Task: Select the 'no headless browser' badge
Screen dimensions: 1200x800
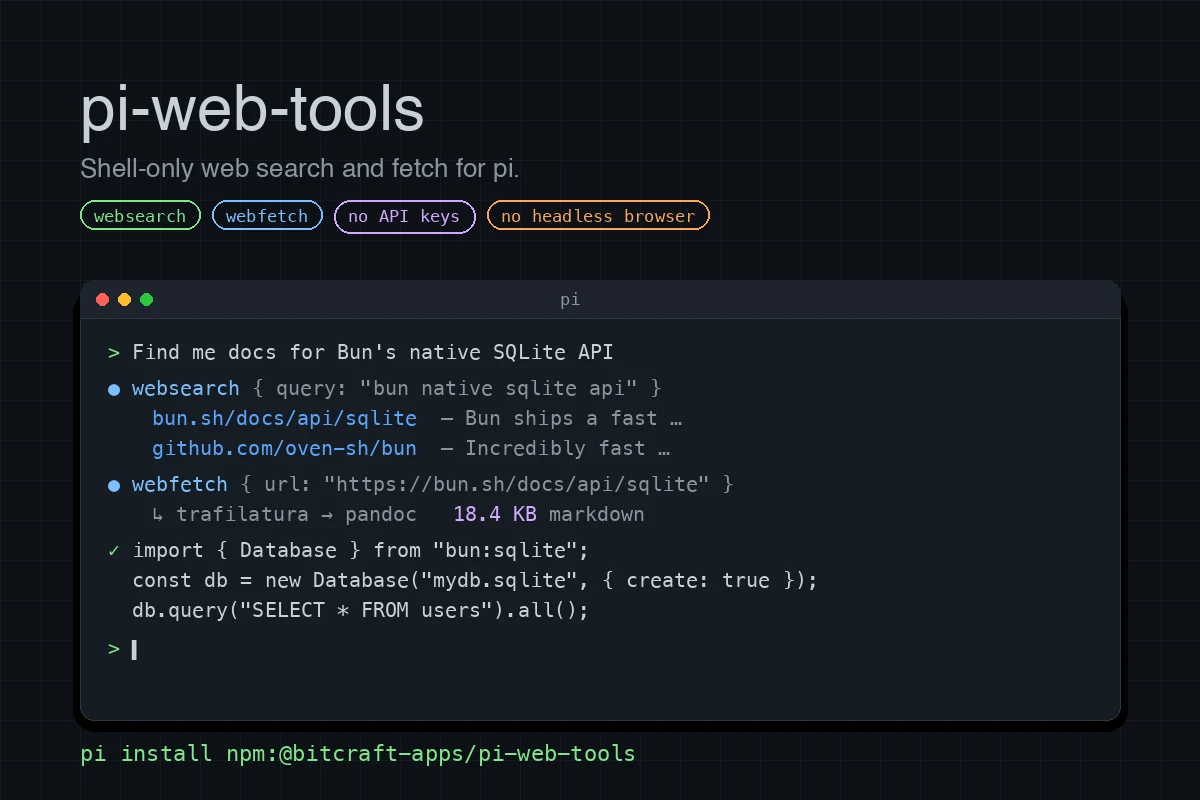Action: coord(598,216)
